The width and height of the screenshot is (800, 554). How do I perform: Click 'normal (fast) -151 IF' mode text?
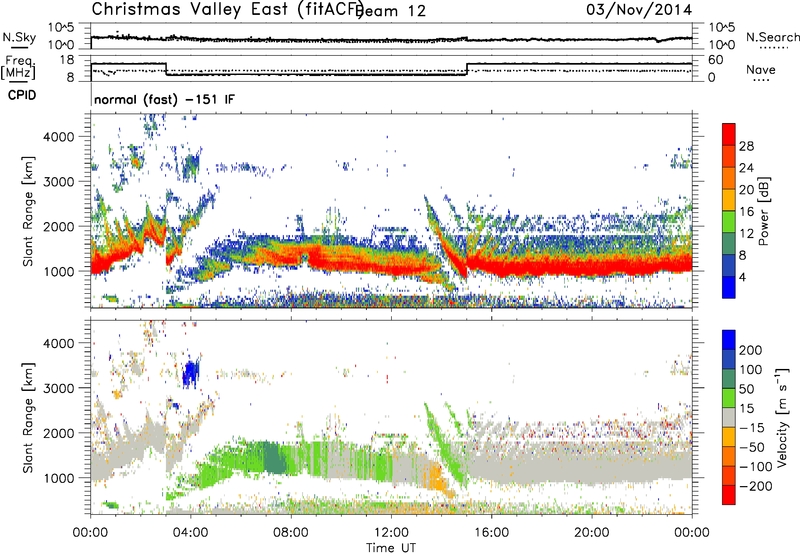coord(164,99)
